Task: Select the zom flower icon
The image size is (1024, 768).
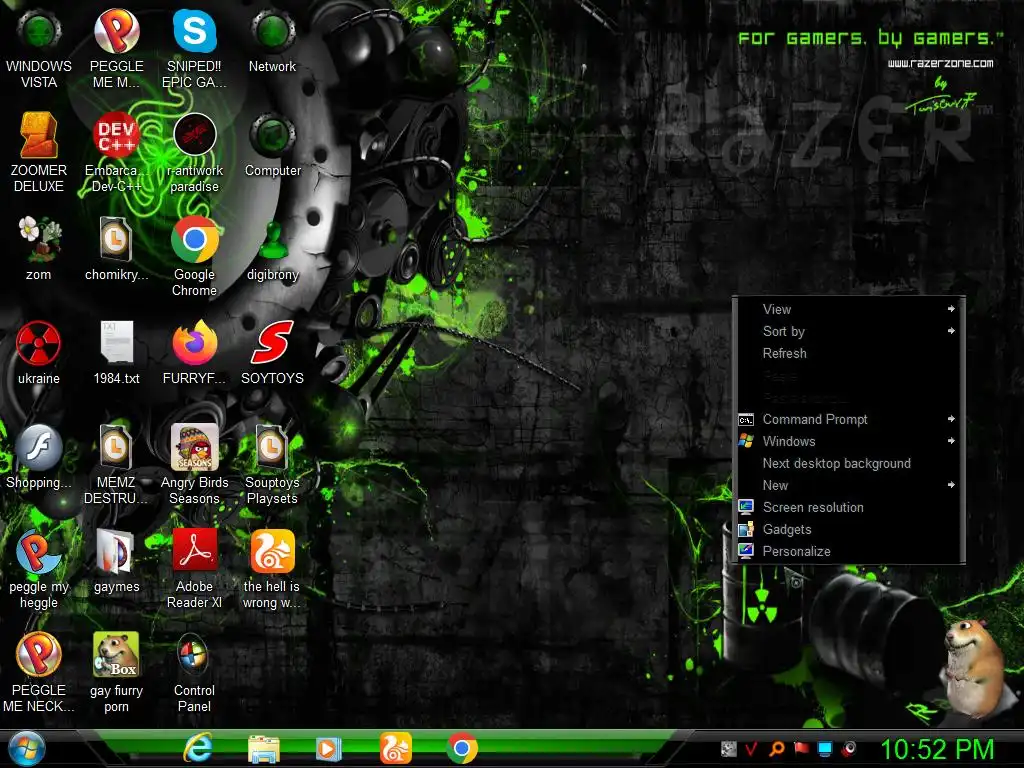Action: pyautogui.click(x=39, y=249)
